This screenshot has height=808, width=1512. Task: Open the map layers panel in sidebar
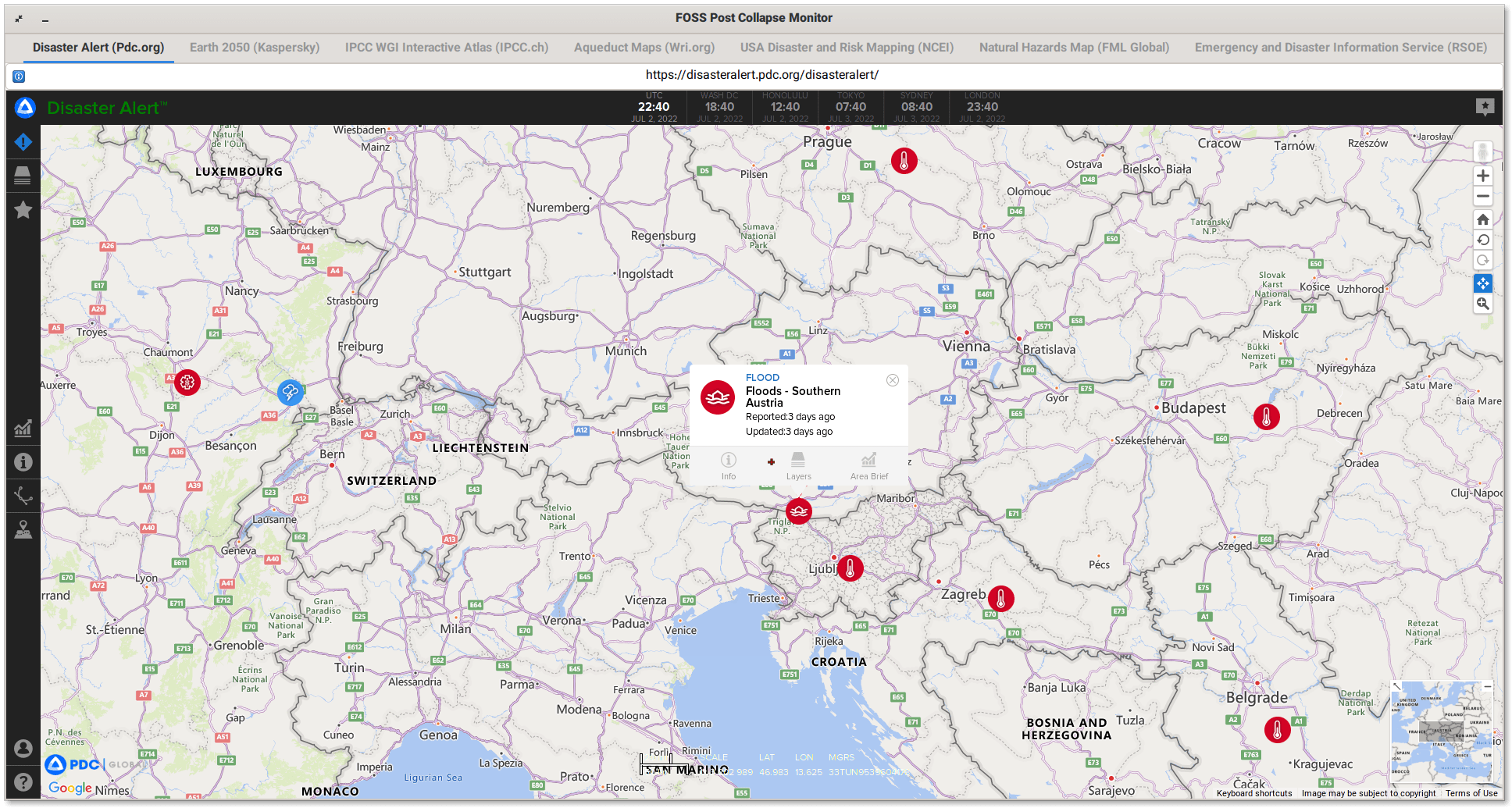pos(23,176)
